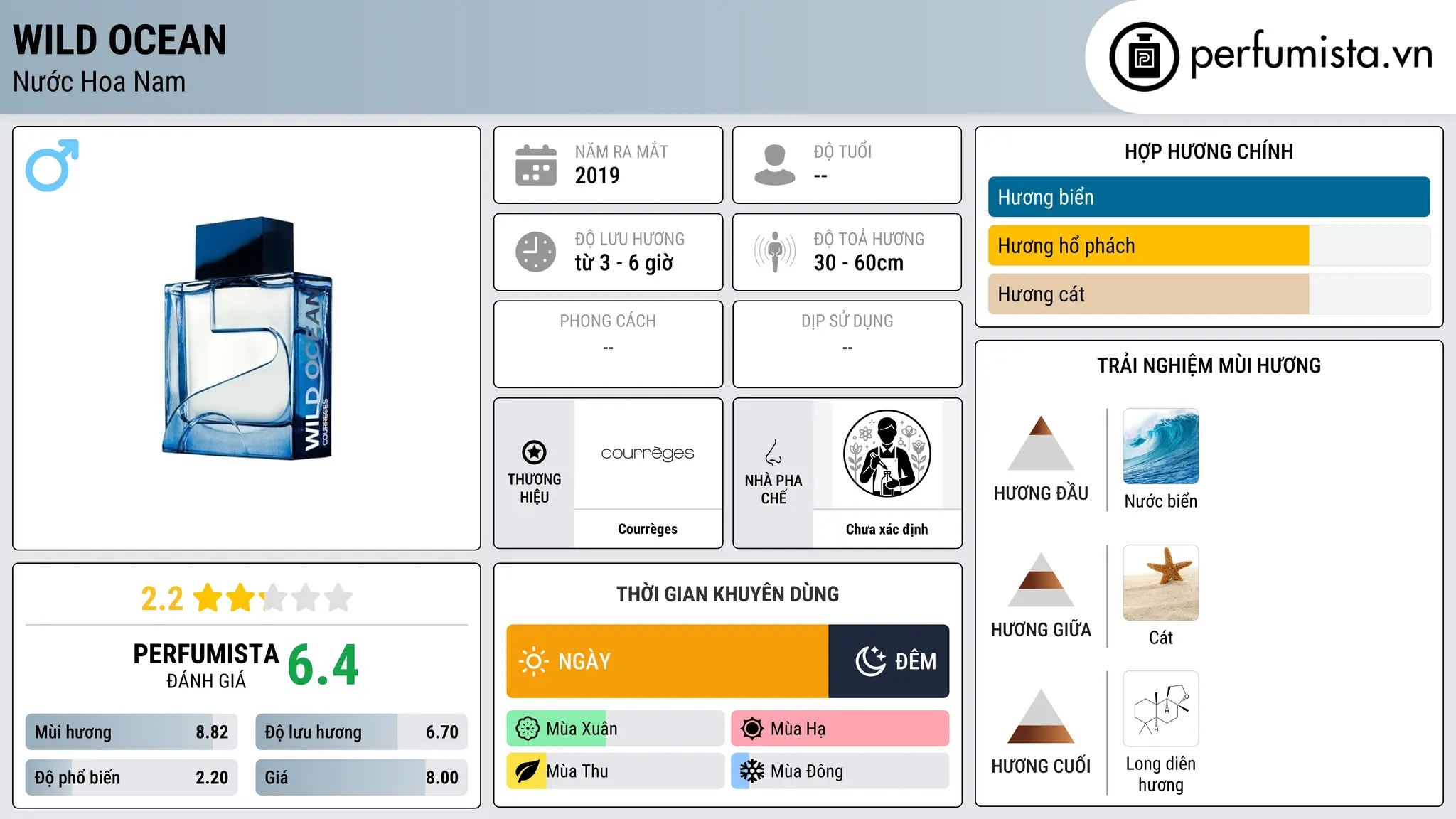Click the clock icon beside ĐỘ LƯU HƯƠNG
1456x819 pixels.
(x=535, y=252)
